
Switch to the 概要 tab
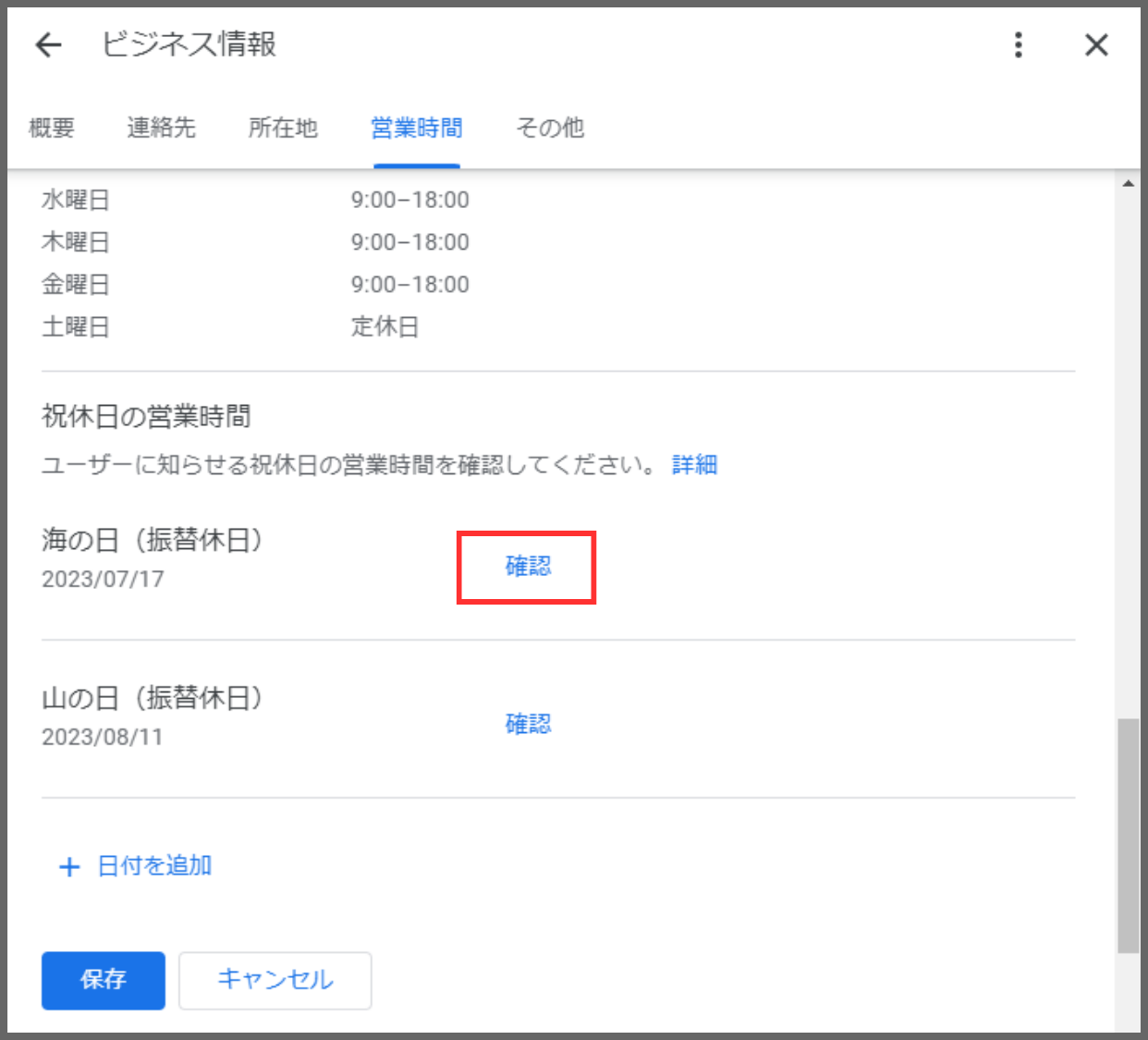52,128
